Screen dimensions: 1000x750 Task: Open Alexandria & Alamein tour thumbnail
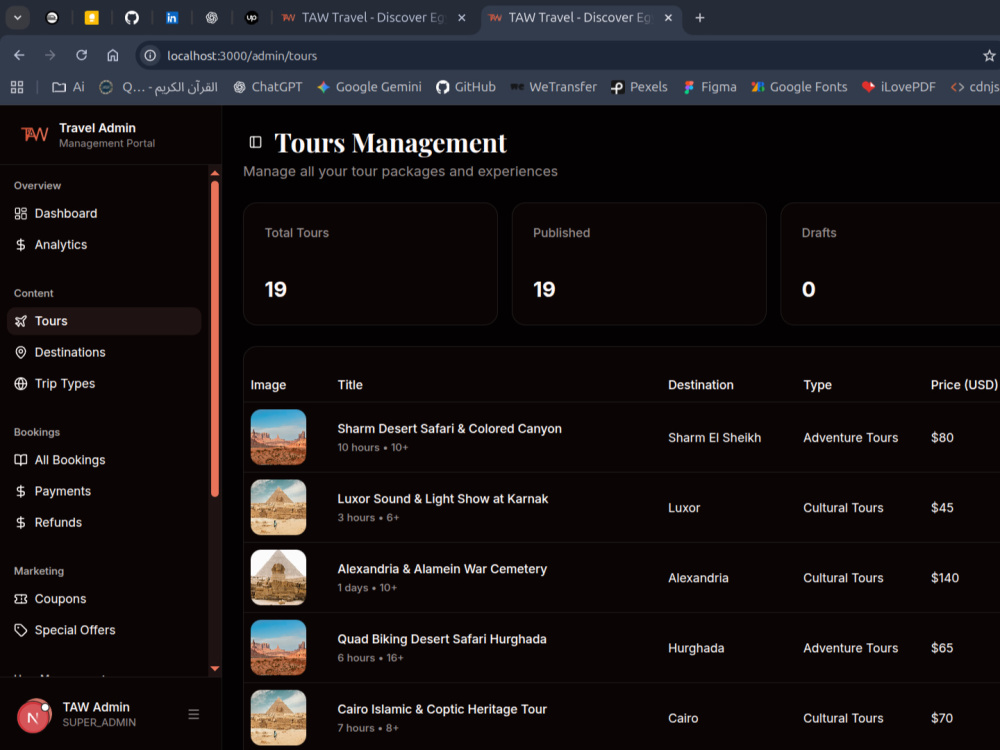coord(278,577)
